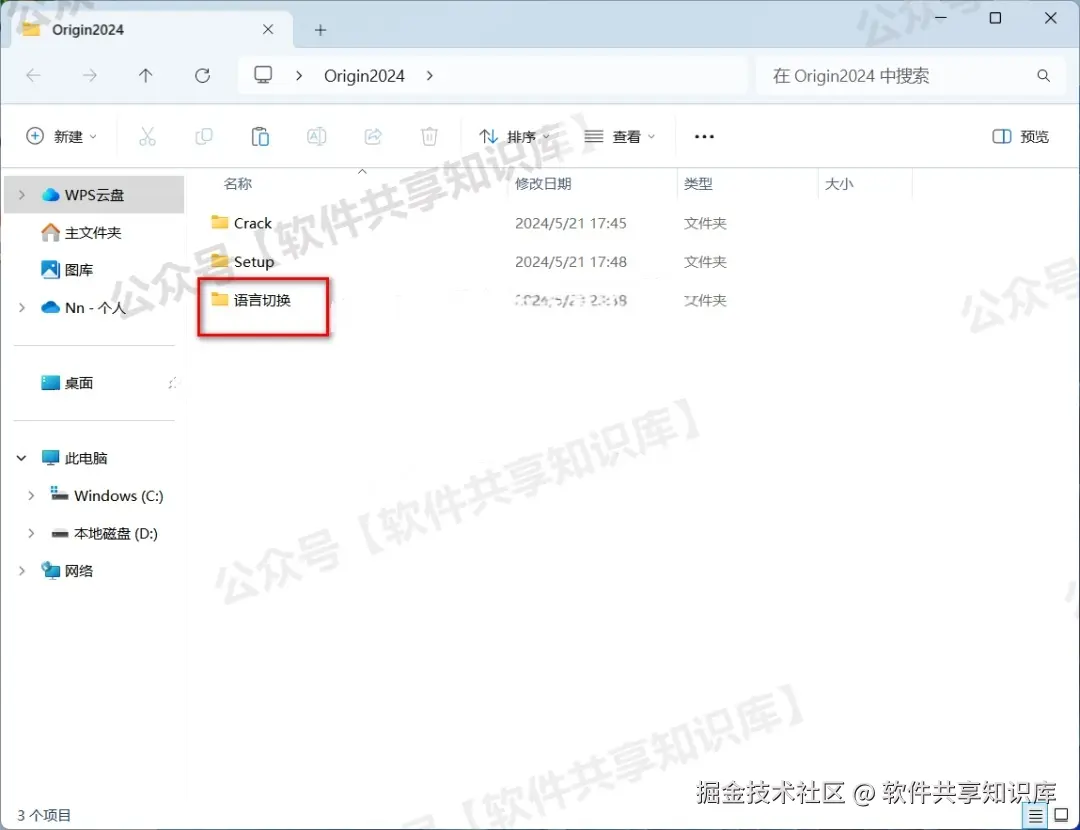Expand the WPS云盘 tree node
1080x830 pixels.
(22, 195)
